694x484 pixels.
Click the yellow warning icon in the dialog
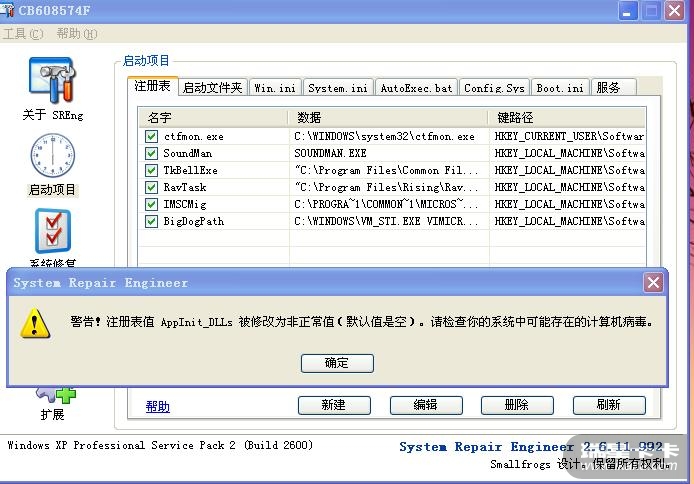pos(35,323)
